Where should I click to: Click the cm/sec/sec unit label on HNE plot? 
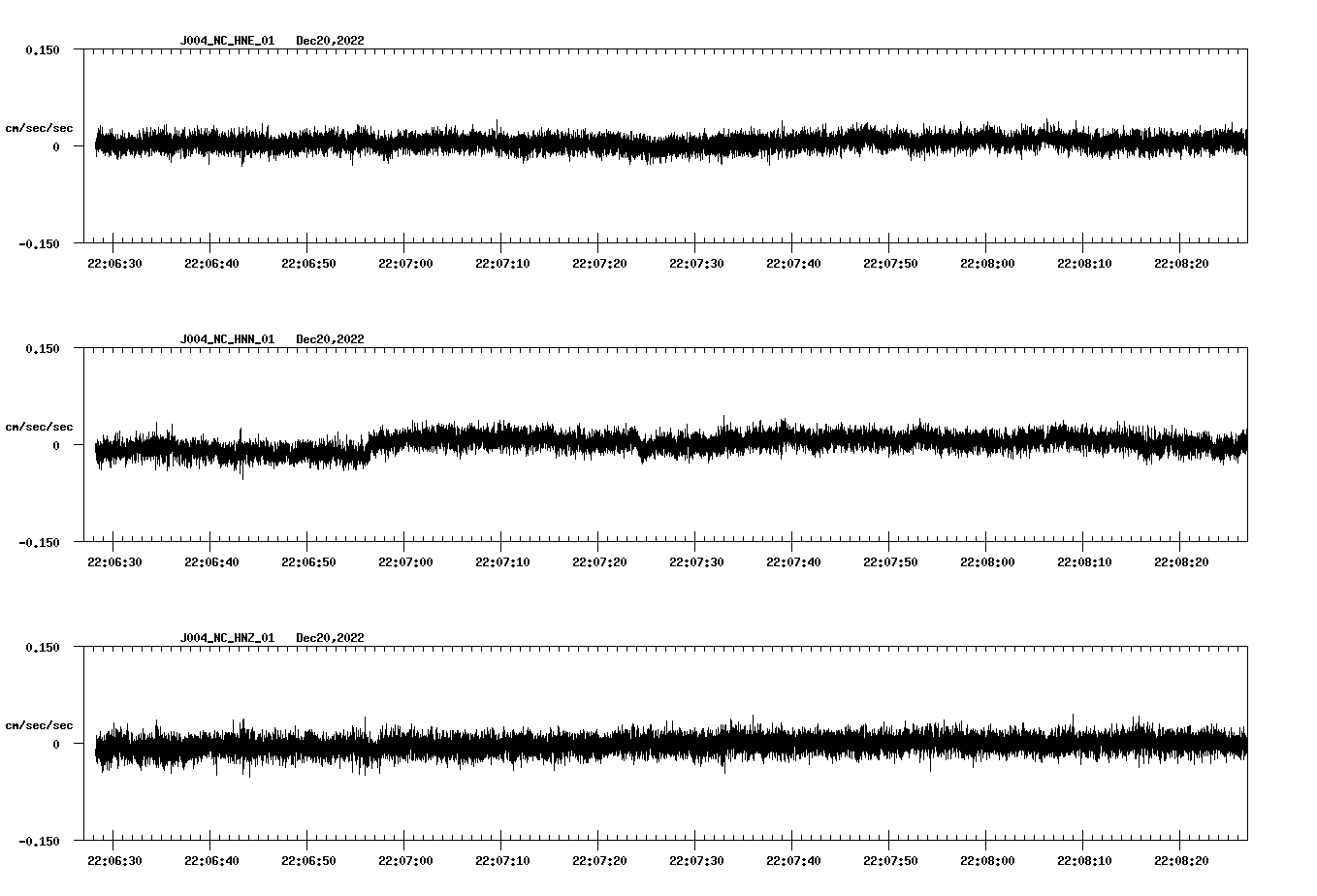(39, 128)
